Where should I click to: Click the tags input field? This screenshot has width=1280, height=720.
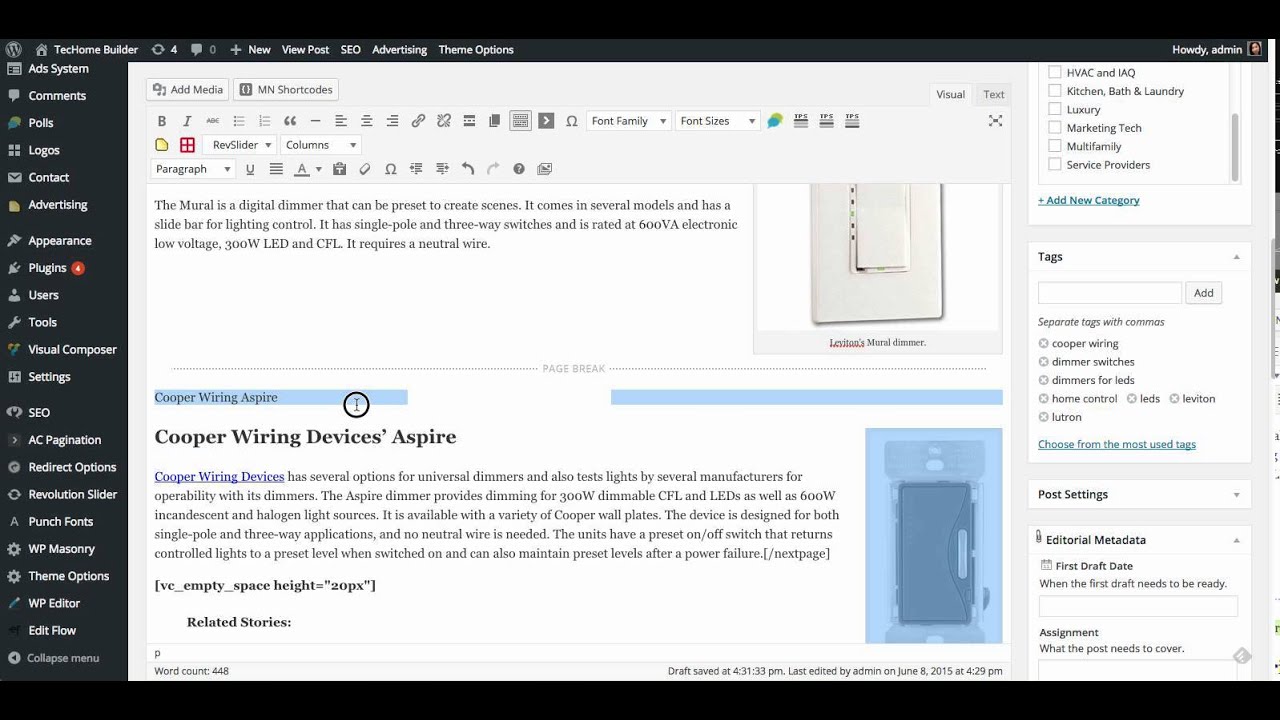[1110, 293]
